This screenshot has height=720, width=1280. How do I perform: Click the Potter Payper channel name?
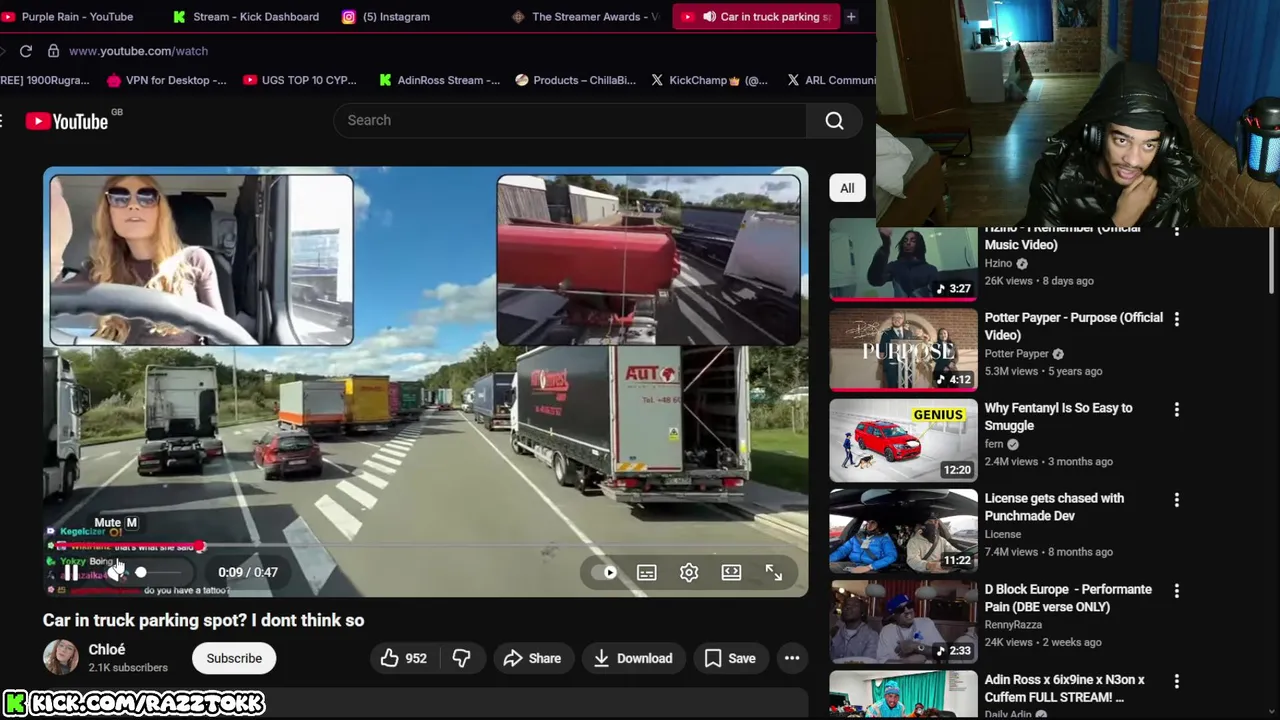pyautogui.click(x=1016, y=354)
